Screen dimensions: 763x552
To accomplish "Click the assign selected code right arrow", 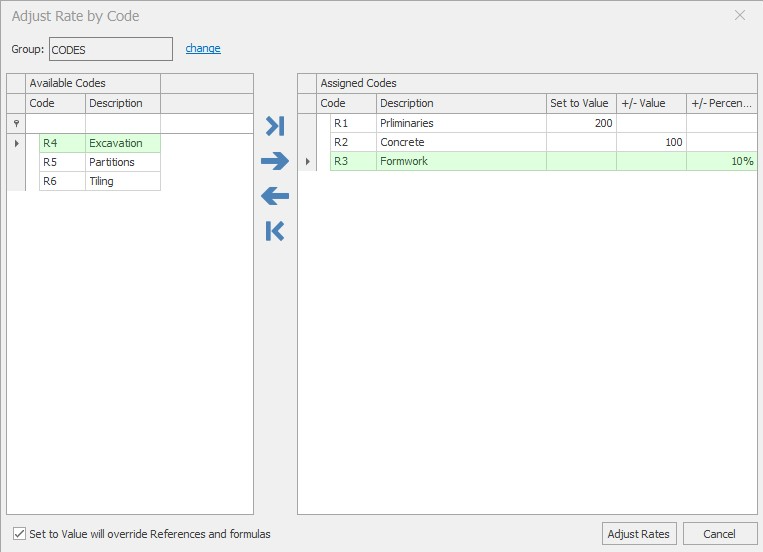I will point(275,161).
